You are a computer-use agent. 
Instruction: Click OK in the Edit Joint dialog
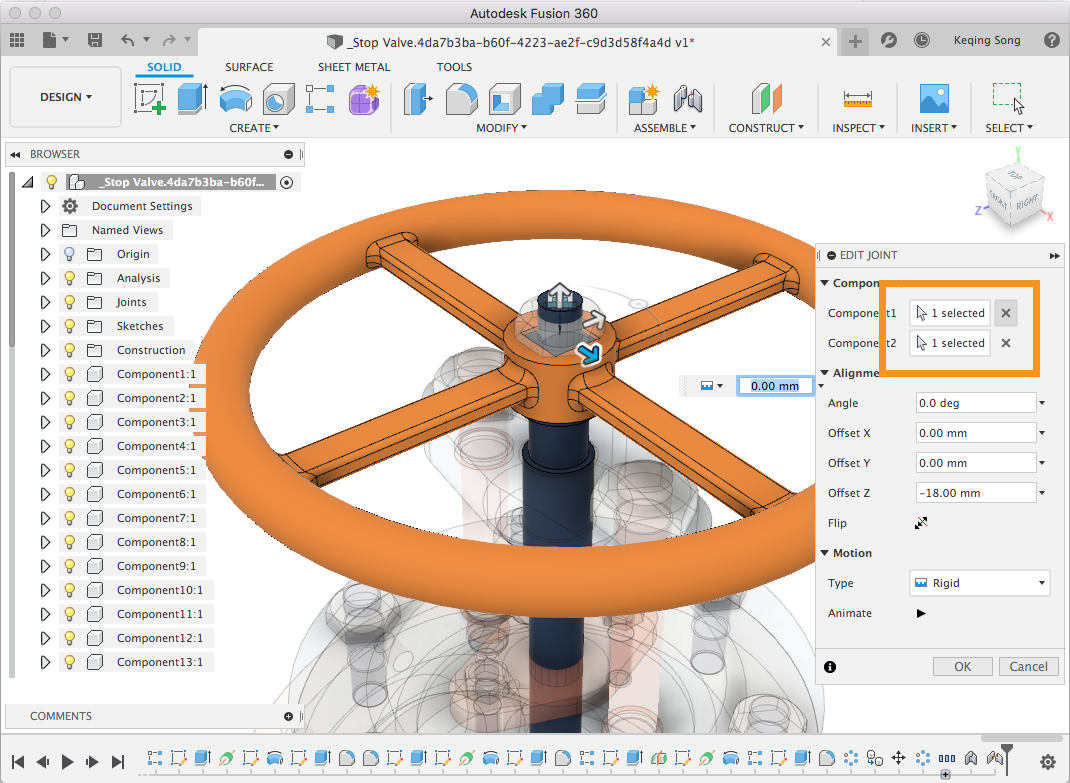[x=962, y=666]
